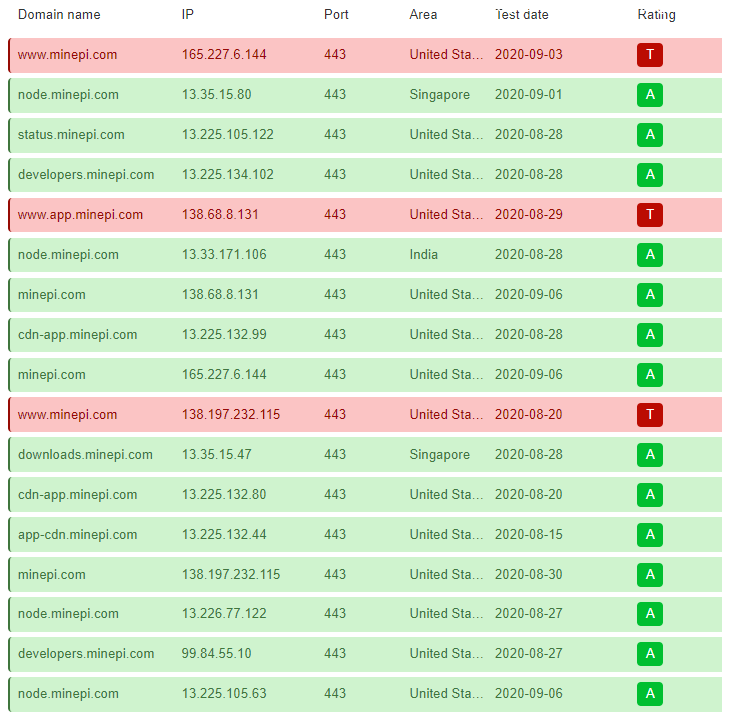Click the T rating badge for www.minepi.com at 165.227.6.144
This screenshot has height=719, width=730.
[649, 55]
